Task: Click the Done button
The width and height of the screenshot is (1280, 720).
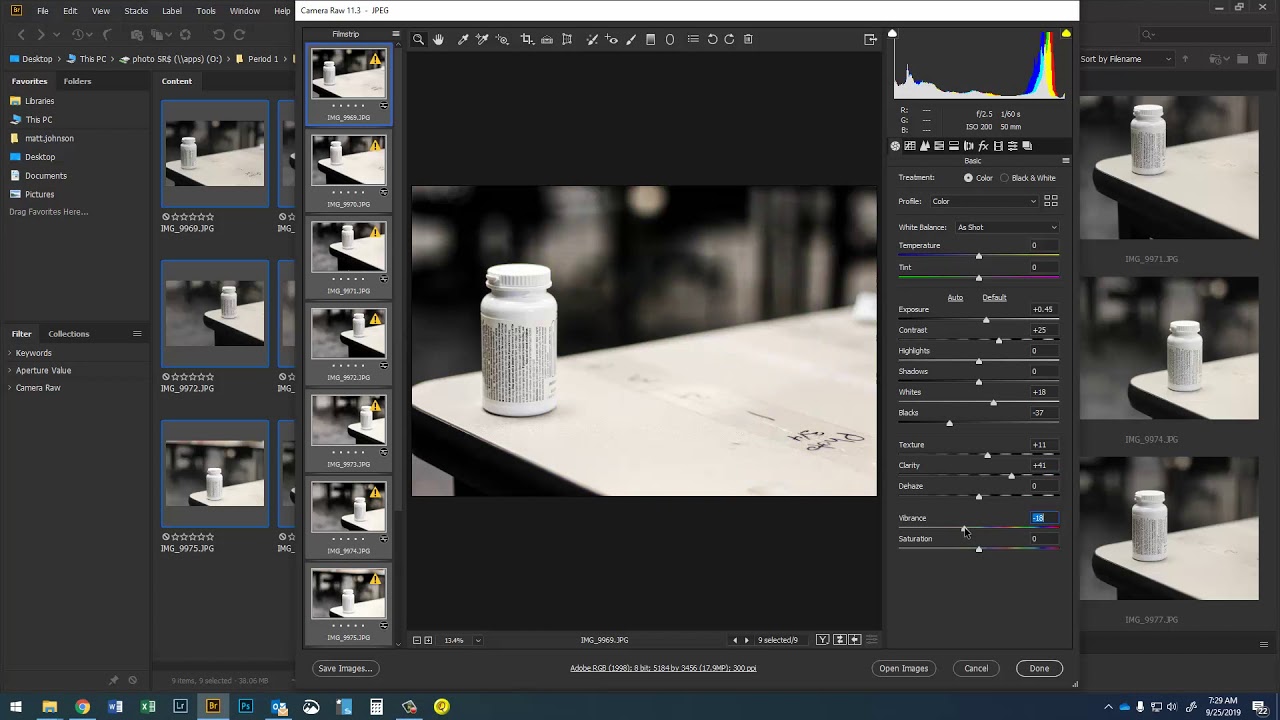Action: [x=1039, y=668]
